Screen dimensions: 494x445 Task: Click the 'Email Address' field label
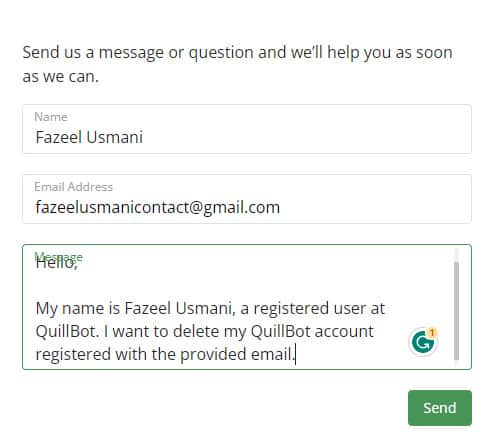(x=73, y=187)
